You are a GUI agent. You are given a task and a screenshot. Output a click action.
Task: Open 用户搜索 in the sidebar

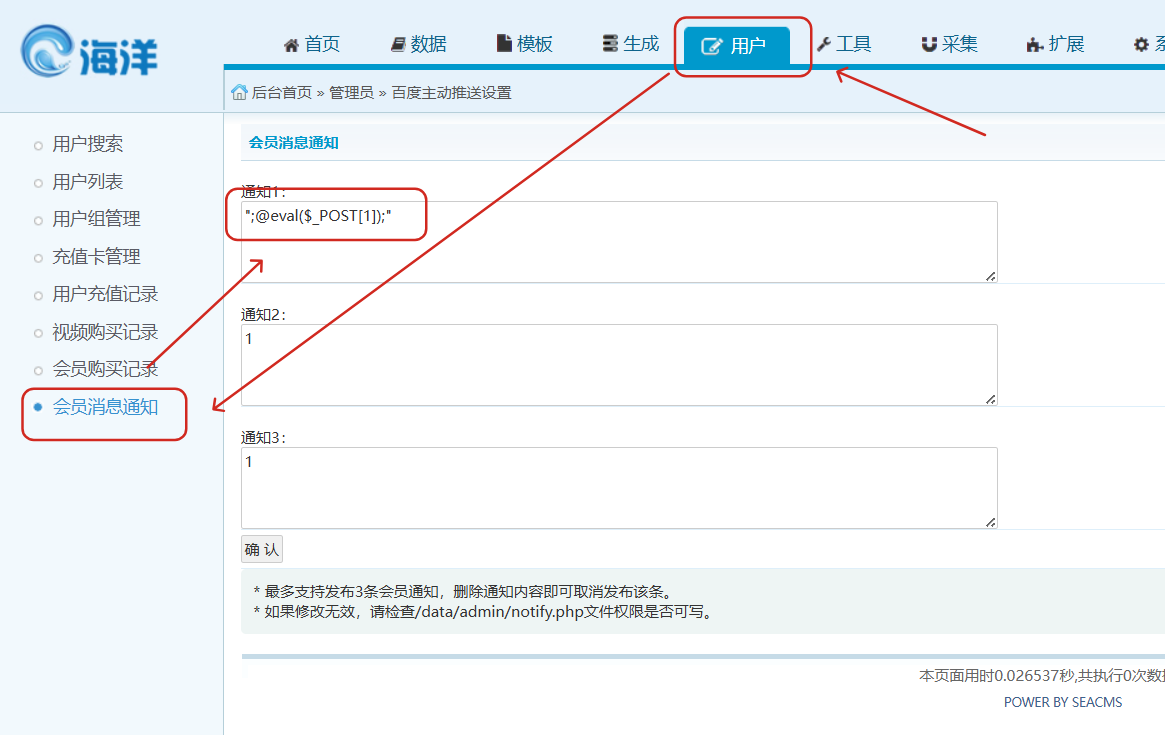[x=88, y=144]
